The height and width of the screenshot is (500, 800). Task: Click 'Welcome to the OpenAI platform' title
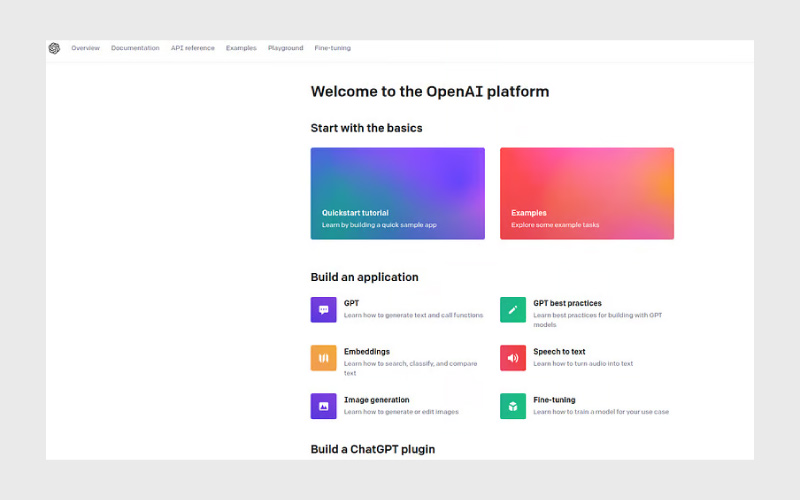(430, 92)
